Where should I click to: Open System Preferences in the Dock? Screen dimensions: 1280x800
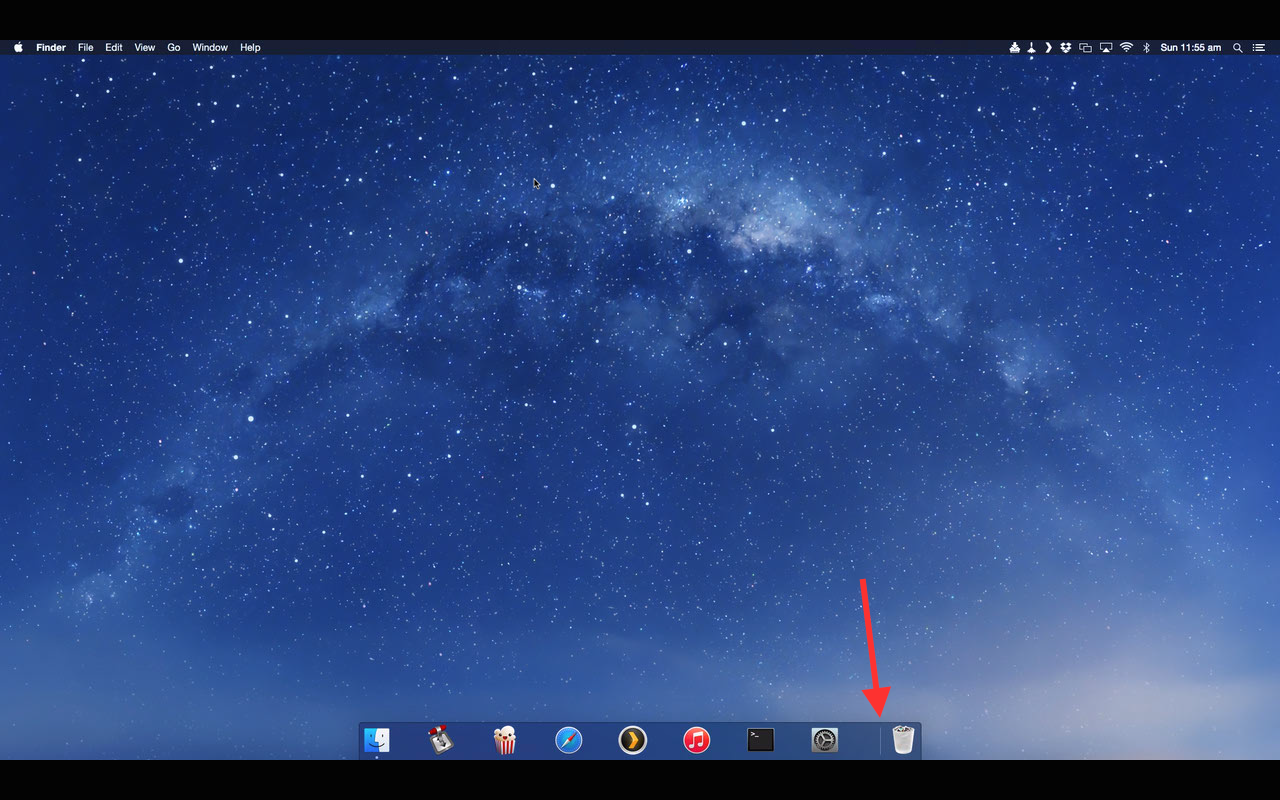(x=825, y=740)
